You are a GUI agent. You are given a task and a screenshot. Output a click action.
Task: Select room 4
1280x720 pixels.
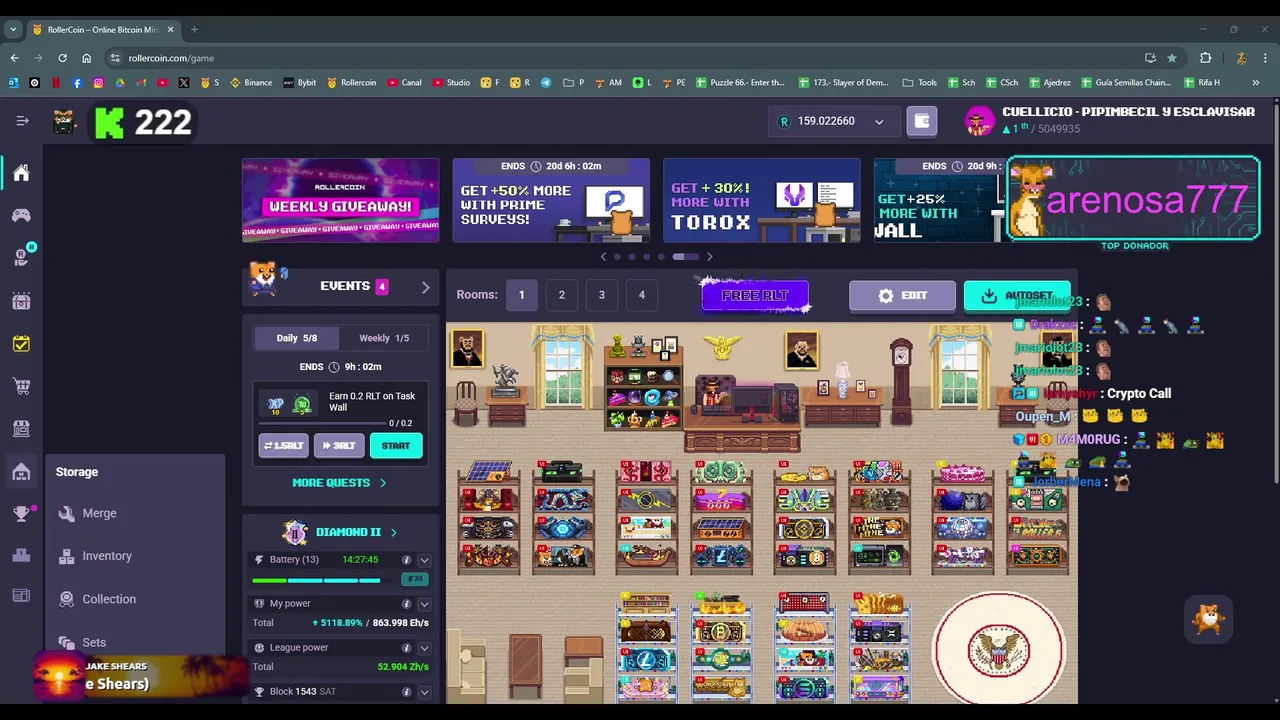642,295
